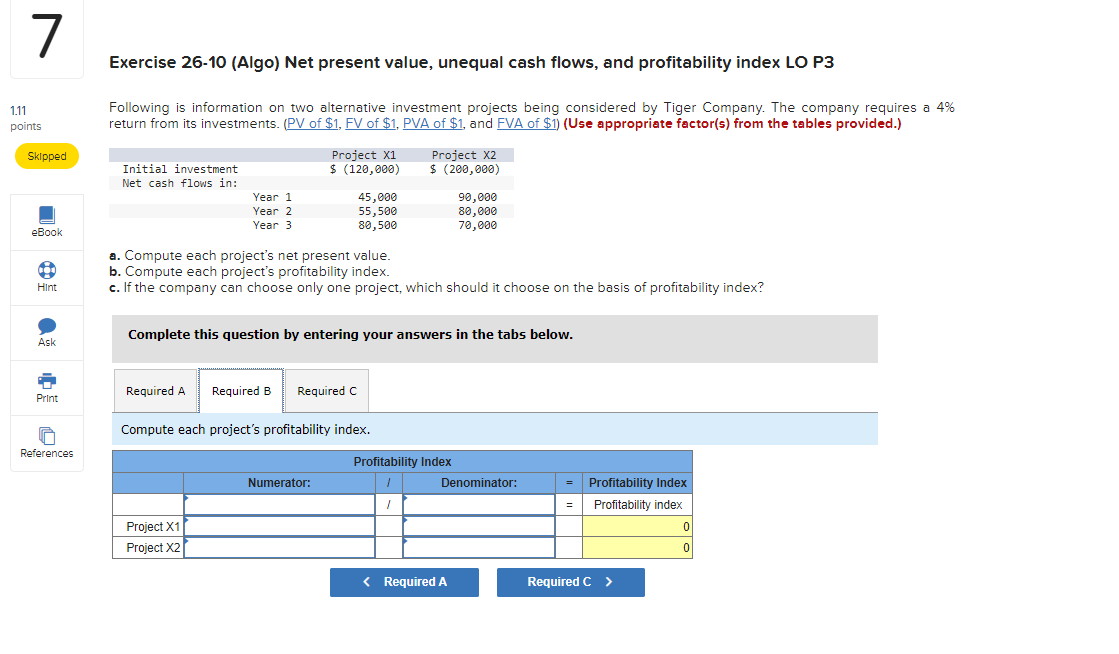Click Project X1's profitability index cell

coord(637,526)
